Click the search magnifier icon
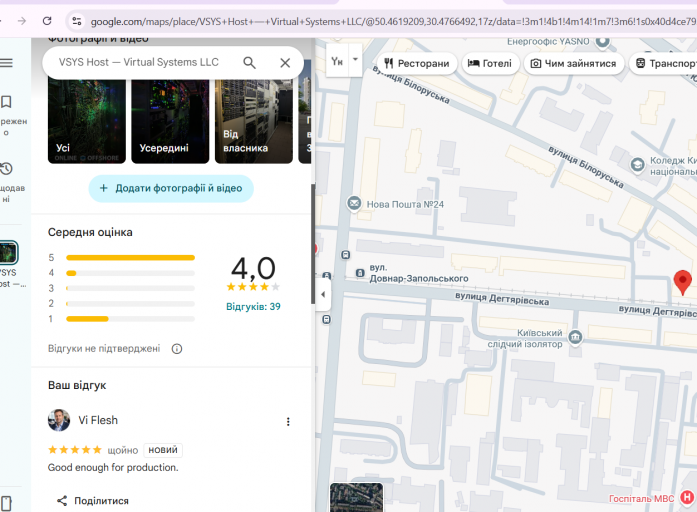The height and width of the screenshot is (512, 697). 249,63
